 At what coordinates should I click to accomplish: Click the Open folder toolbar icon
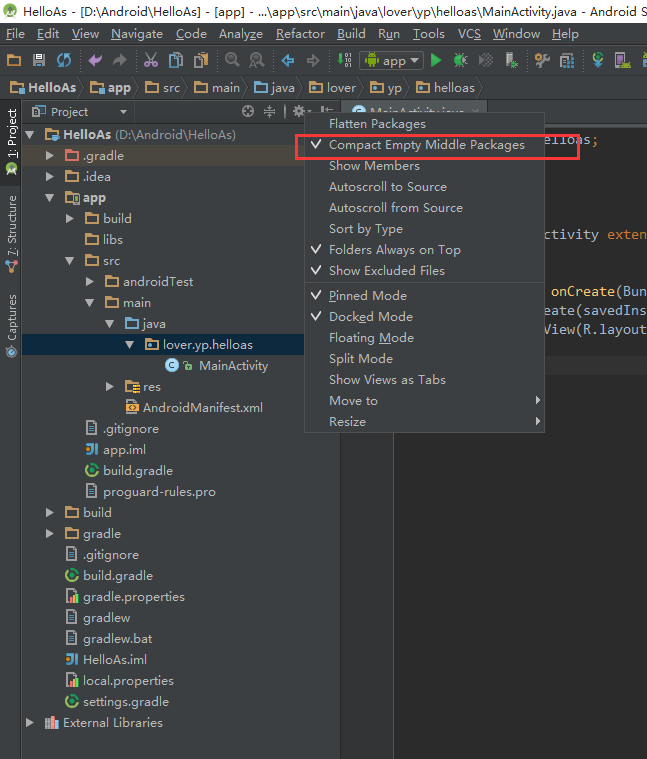(x=14, y=61)
